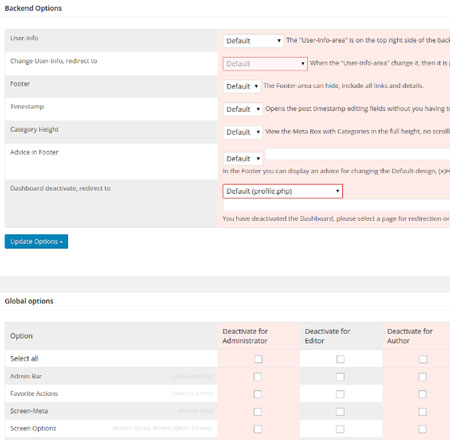Deactivate Screen-Meta for Author
Image resolution: width=450 pixels, height=440 pixels.
click(x=422, y=412)
